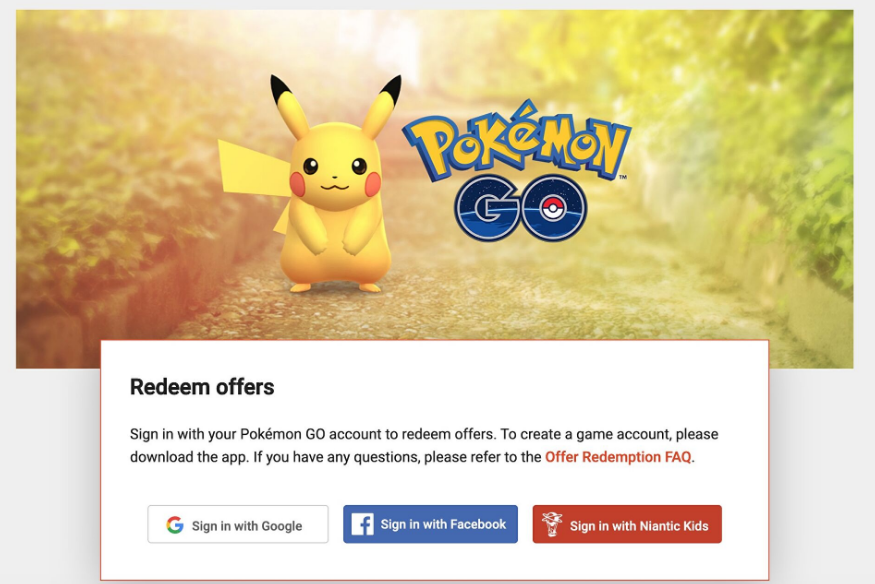This screenshot has height=584, width=875.
Task: Click the Sign in with Google button
Action: 238,524
